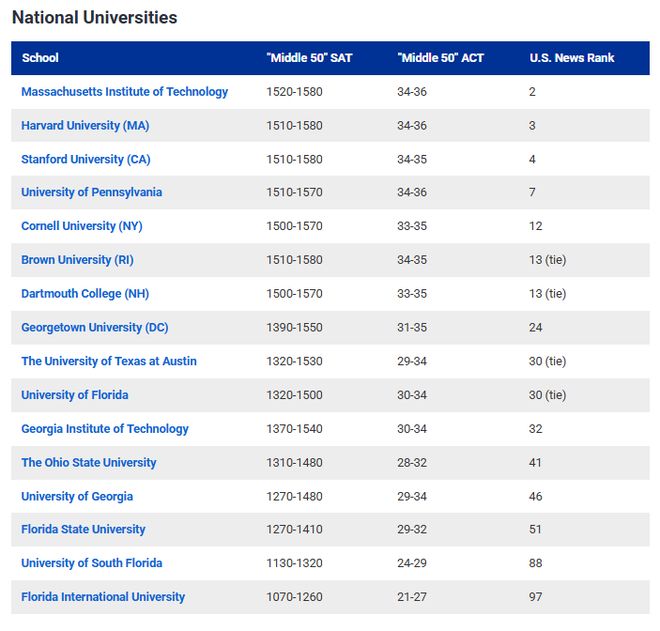660x631 pixels.
Task: Select MIT's SAT range 1520-1580
Action: point(294,92)
